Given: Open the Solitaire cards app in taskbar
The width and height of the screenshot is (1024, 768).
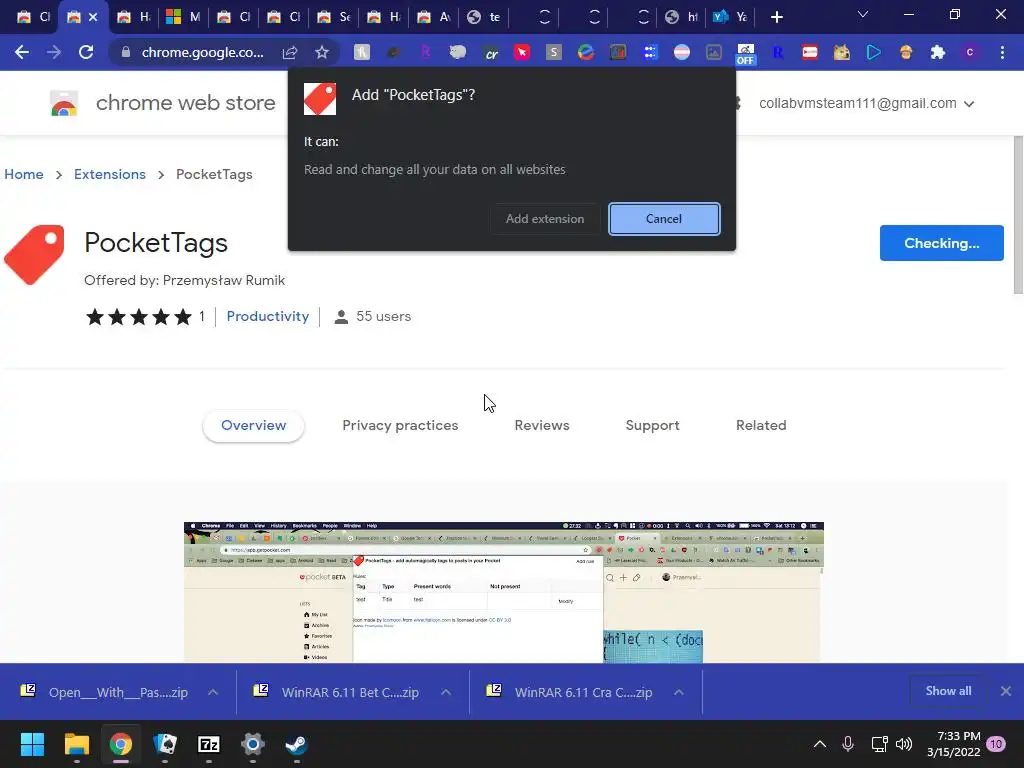Looking at the screenshot, I should 165,744.
